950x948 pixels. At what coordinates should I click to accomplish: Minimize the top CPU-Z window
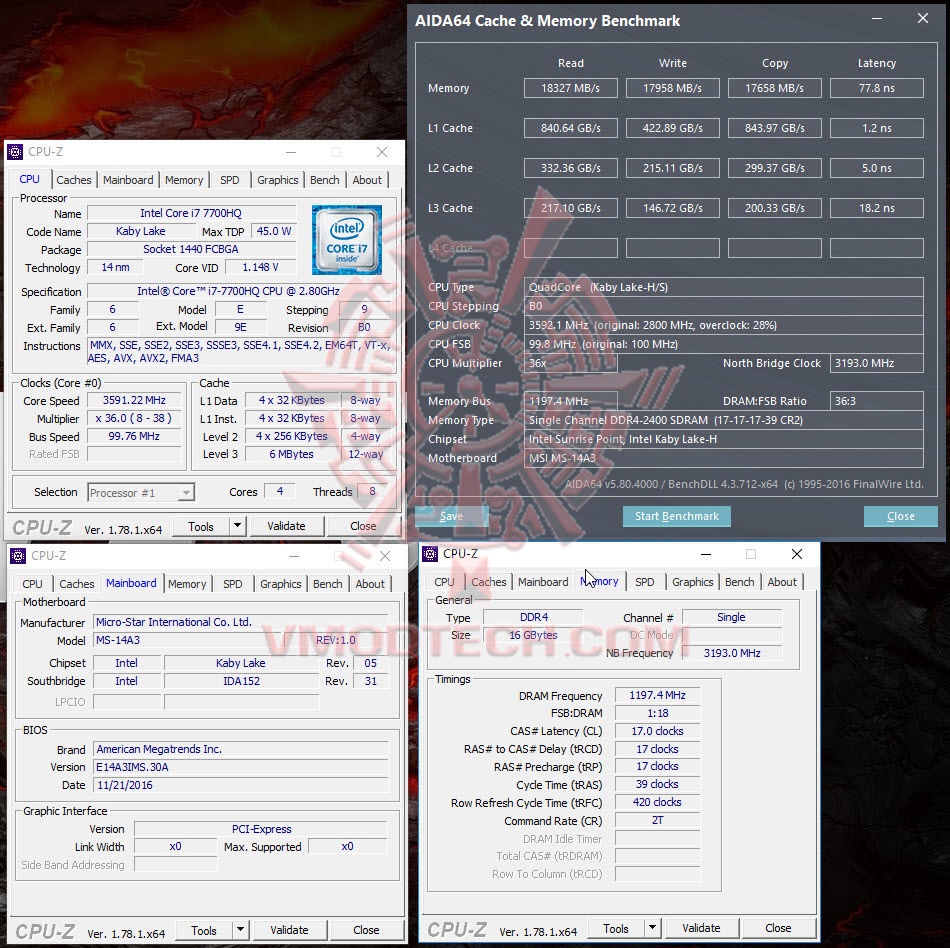click(291, 152)
